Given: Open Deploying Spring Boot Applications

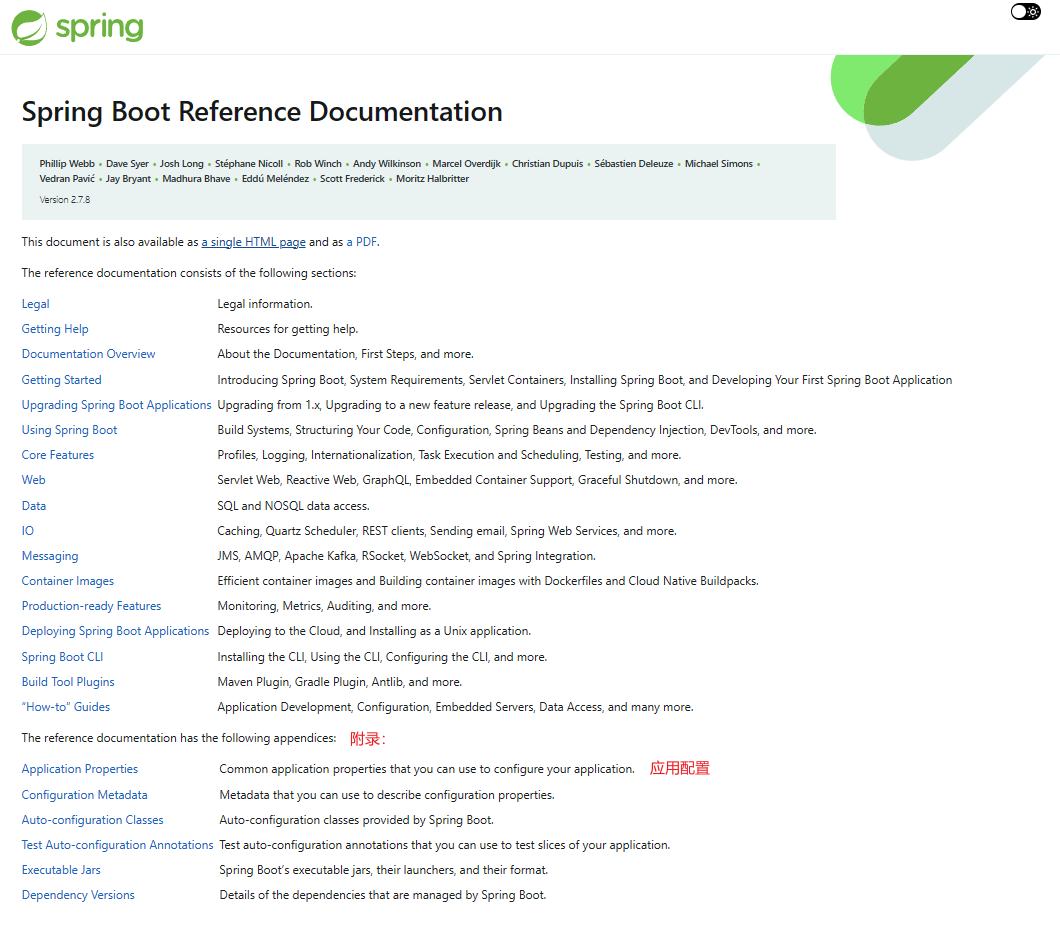Looking at the screenshot, I should click(116, 631).
